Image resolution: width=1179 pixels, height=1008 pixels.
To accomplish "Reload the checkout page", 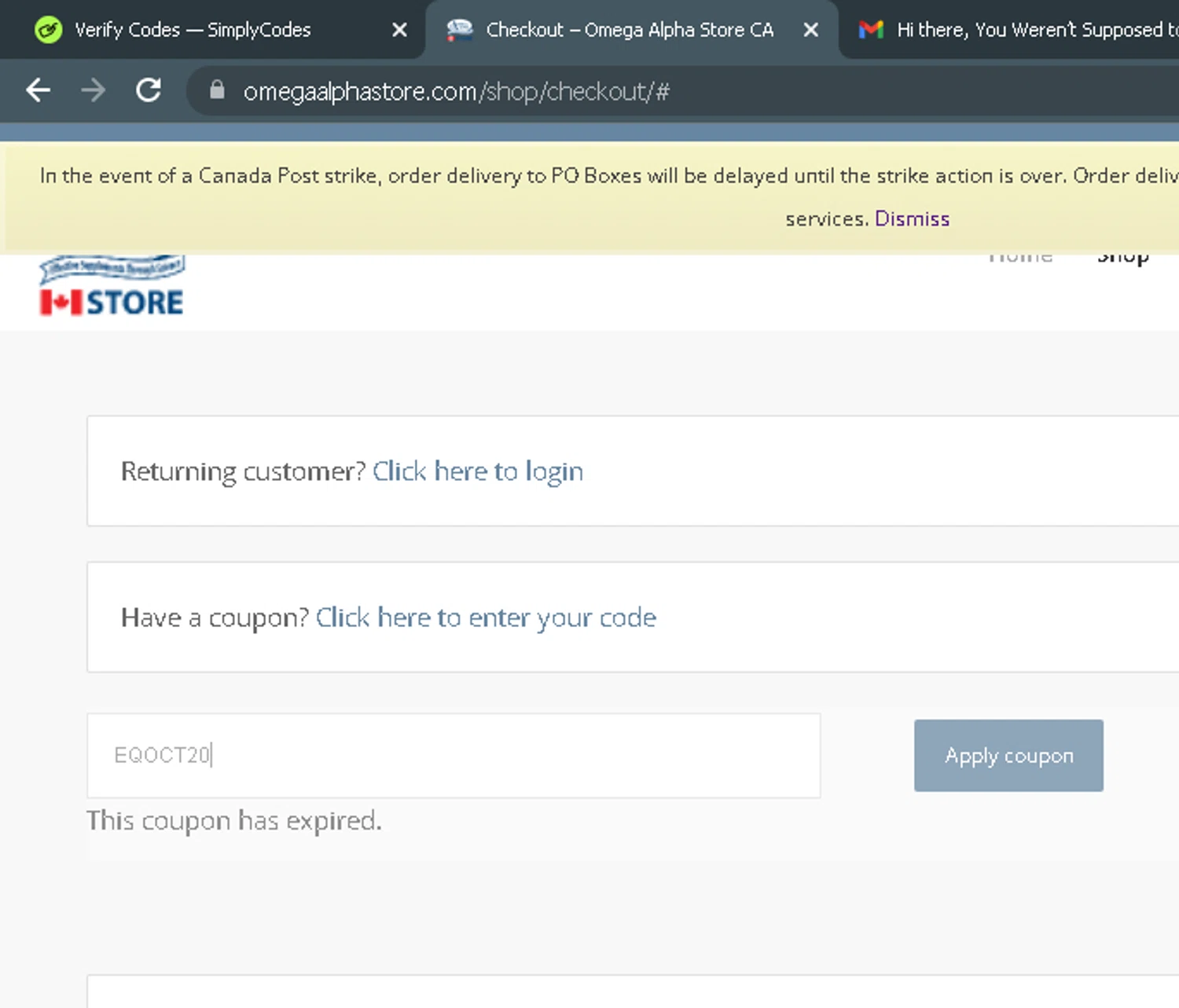I will 149,90.
